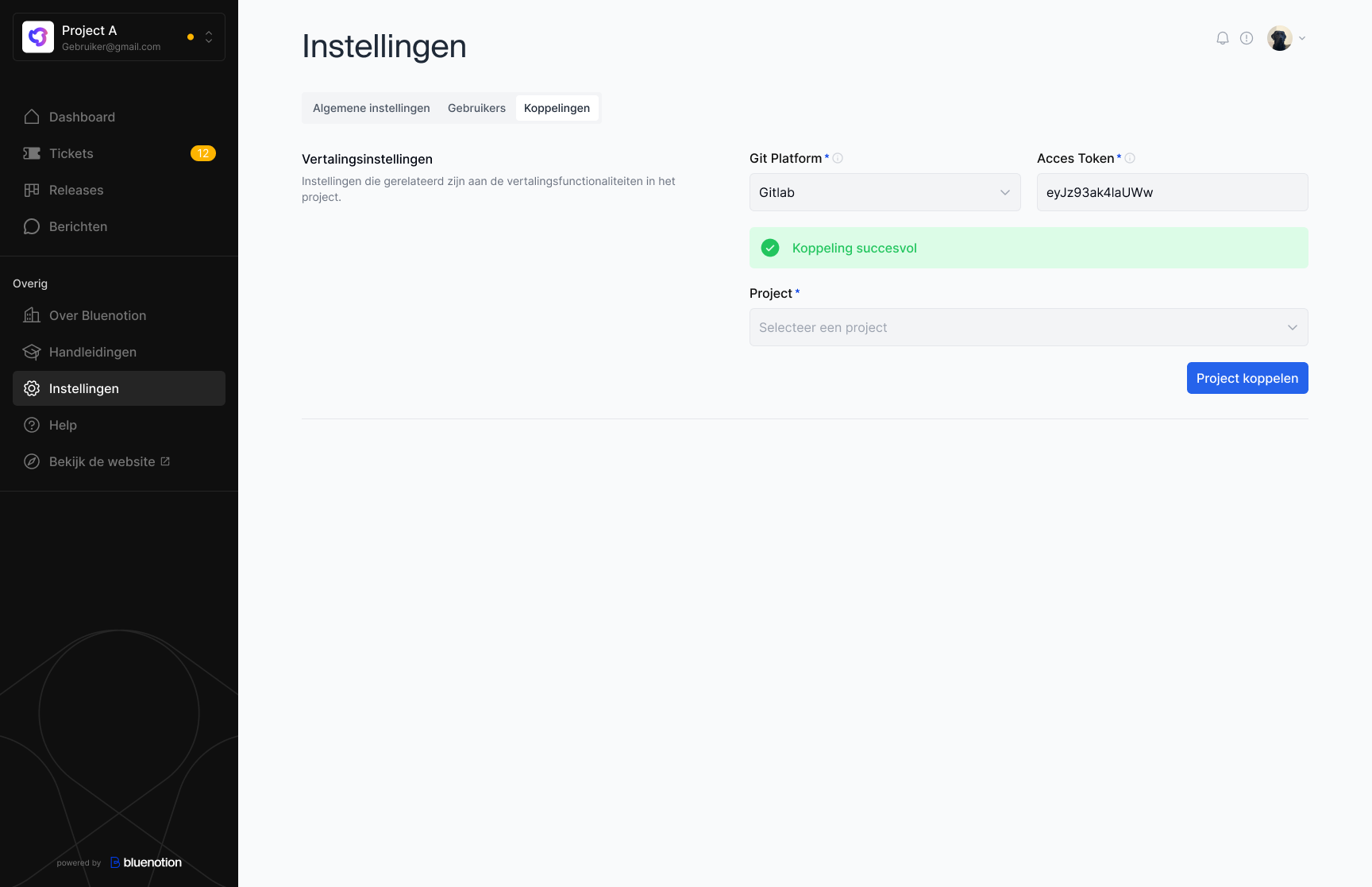The height and width of the screenshot is (887, 1372).
Task: Click the Acces Token info icon
Action: pos(1130,158)
